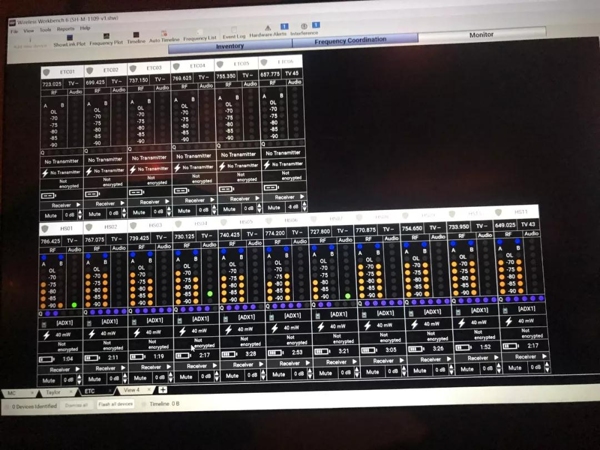Viewport: 600px width, 450px height.
Task: Expand the Receiver section on ETC01
Action: tap(61, 205)
